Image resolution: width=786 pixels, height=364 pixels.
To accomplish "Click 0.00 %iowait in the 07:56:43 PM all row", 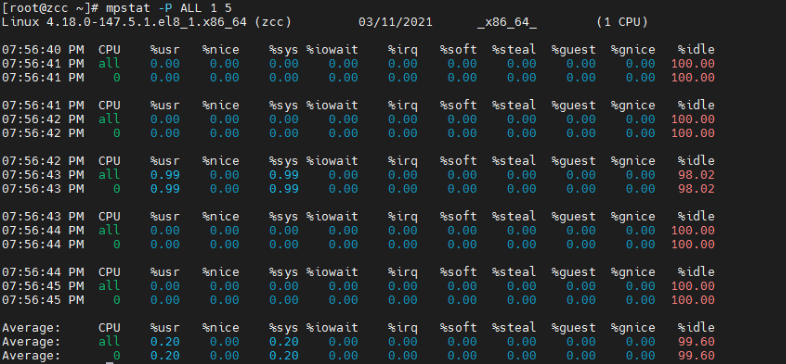I will click(x=343, y=175).
